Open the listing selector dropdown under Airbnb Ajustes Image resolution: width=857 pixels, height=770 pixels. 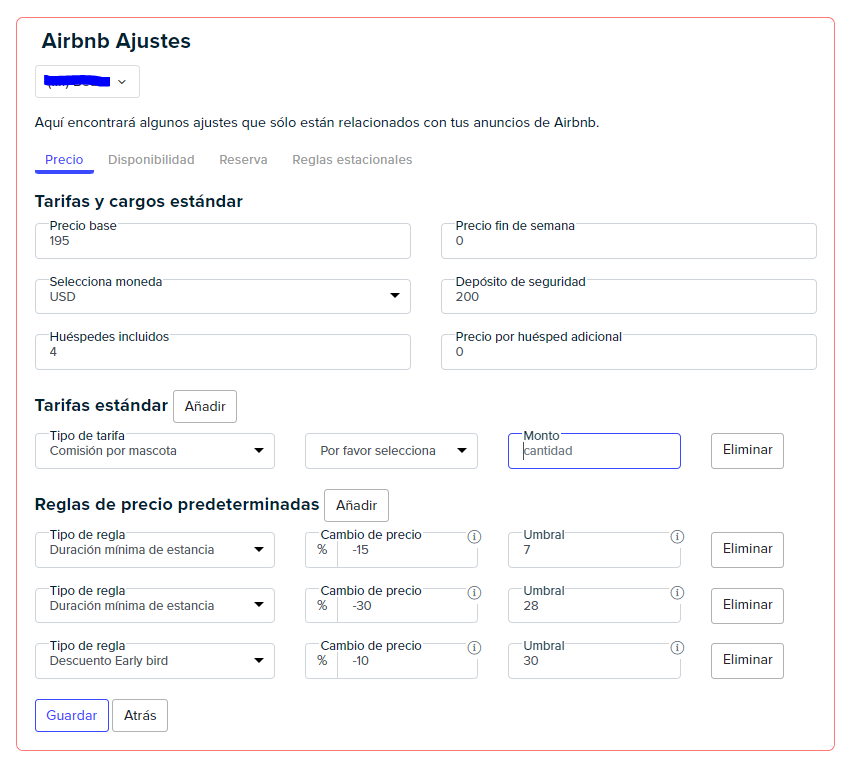[87, 81]
